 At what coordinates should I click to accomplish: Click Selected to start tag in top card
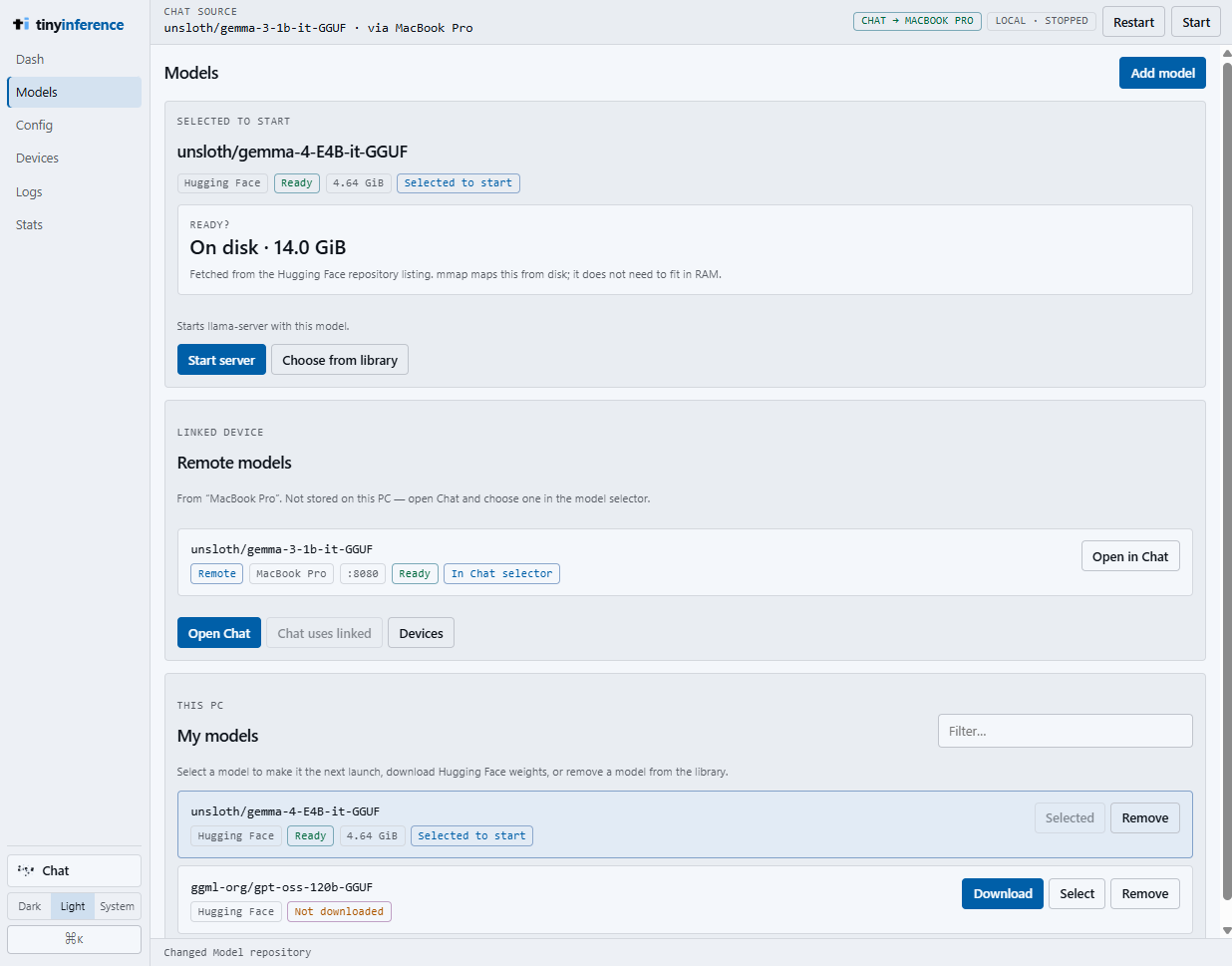tap(459, 182)
